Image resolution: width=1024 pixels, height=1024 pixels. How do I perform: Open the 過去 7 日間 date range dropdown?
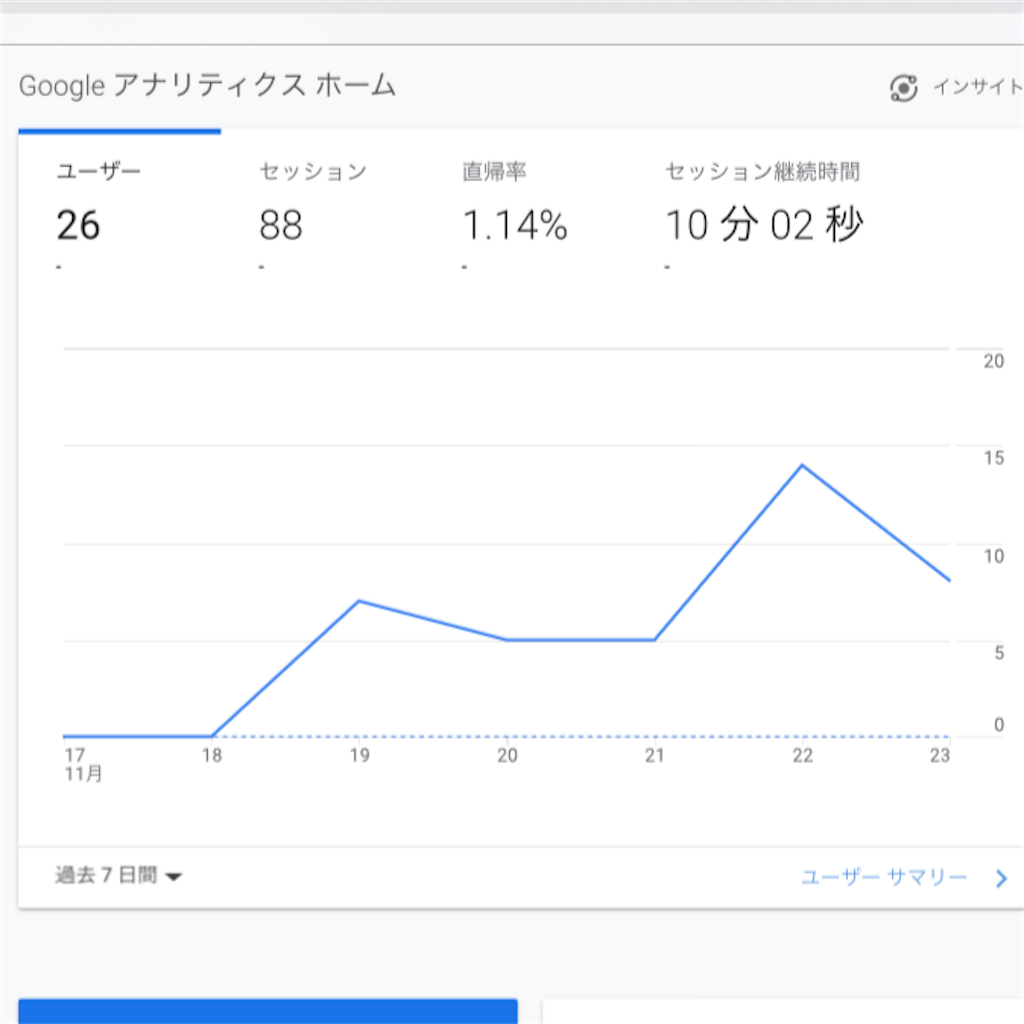point(118,876)
